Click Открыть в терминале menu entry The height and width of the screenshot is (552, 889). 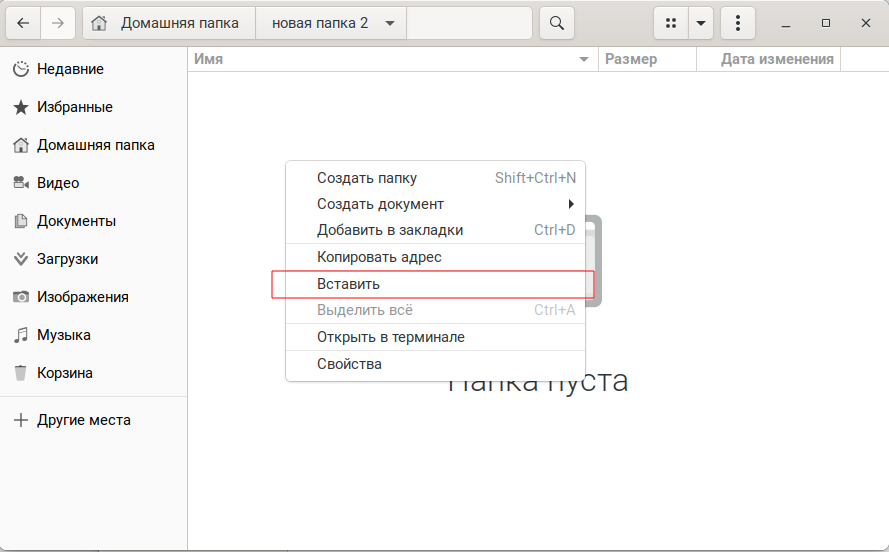[x=391, y=337]
